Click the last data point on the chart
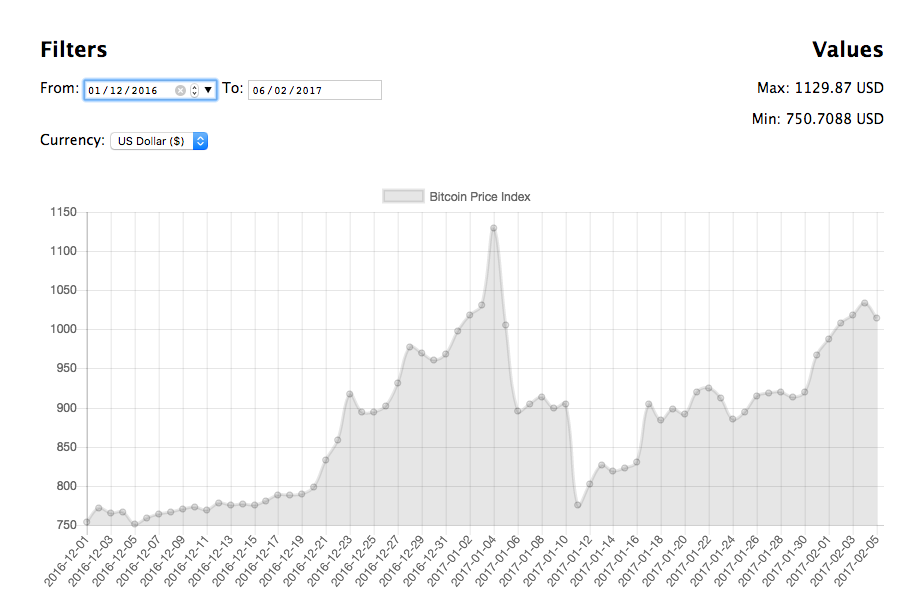The width and height of the screenshot is (907, 607). tap(877, 318)
